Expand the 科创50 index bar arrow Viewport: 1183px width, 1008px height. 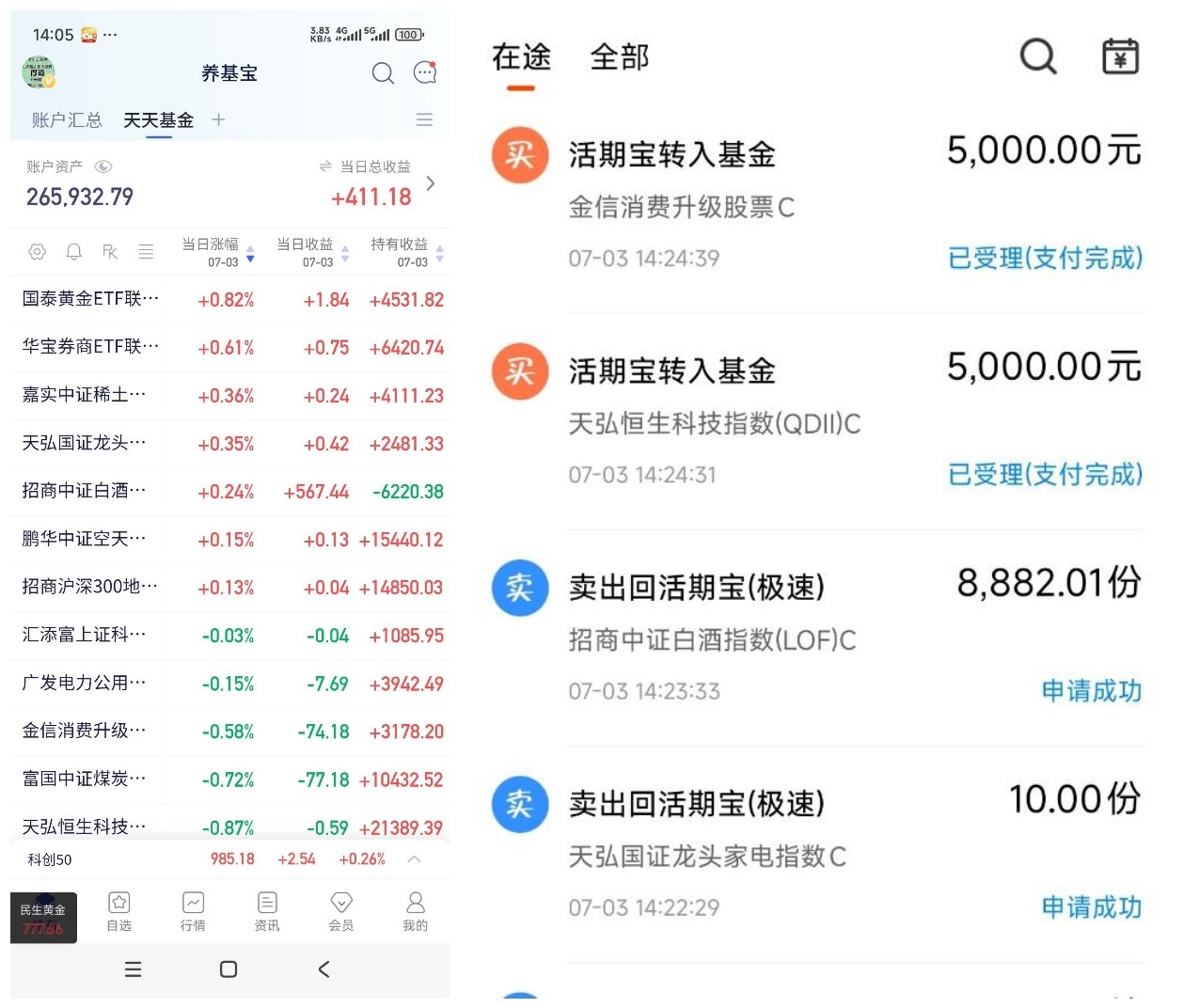414,858
